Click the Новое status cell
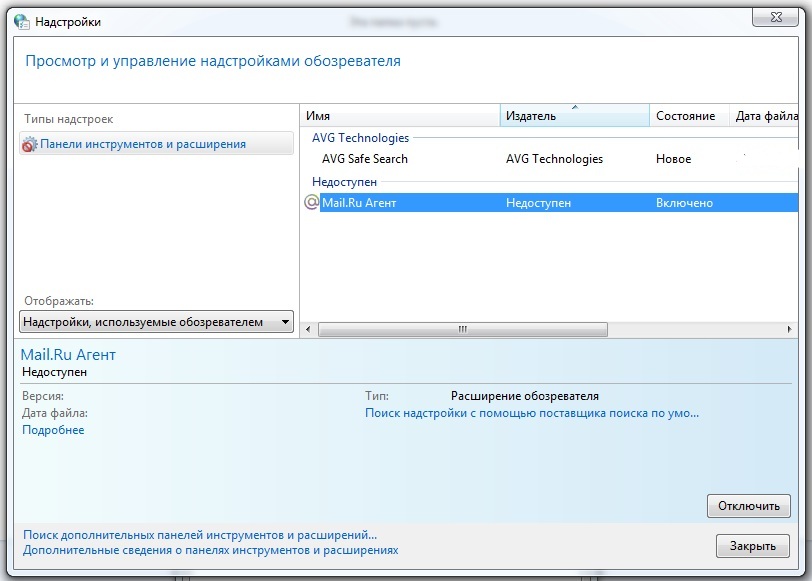Image resolution: width=812 pixels, height=581 pixels. pyautogui.click(x=673, y=159)
